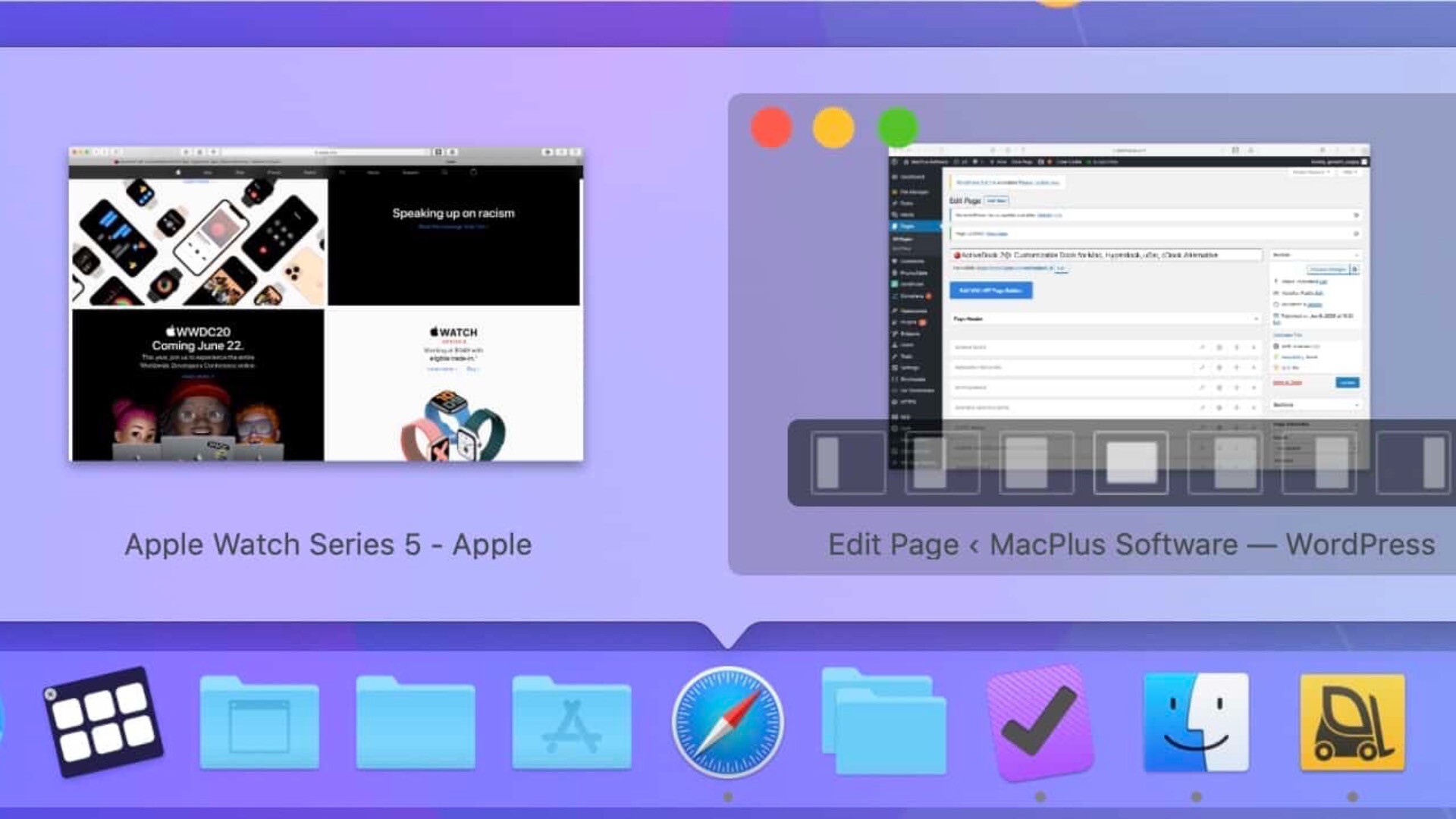The image size is (1456, 819).
Task: Select the WordPress Edit Page window preview
Action: tap(1129, 306)
